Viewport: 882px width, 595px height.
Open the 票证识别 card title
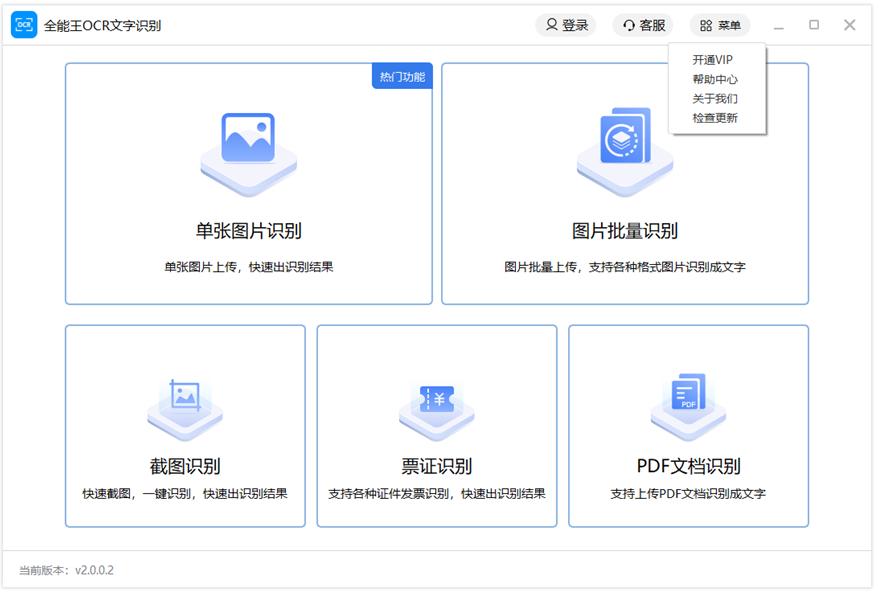437,466
